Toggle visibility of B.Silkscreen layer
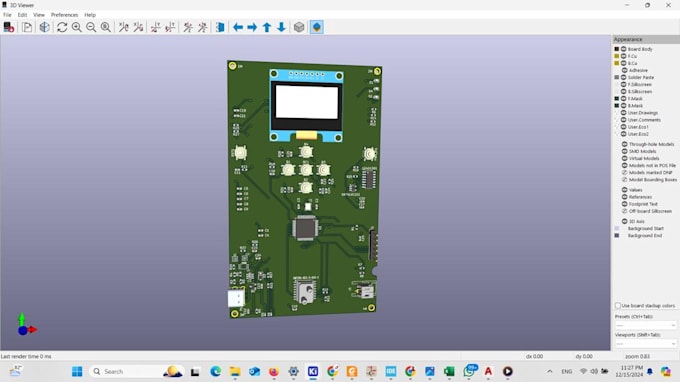Viewport: 680px width, 382px height. coord(624,91)
